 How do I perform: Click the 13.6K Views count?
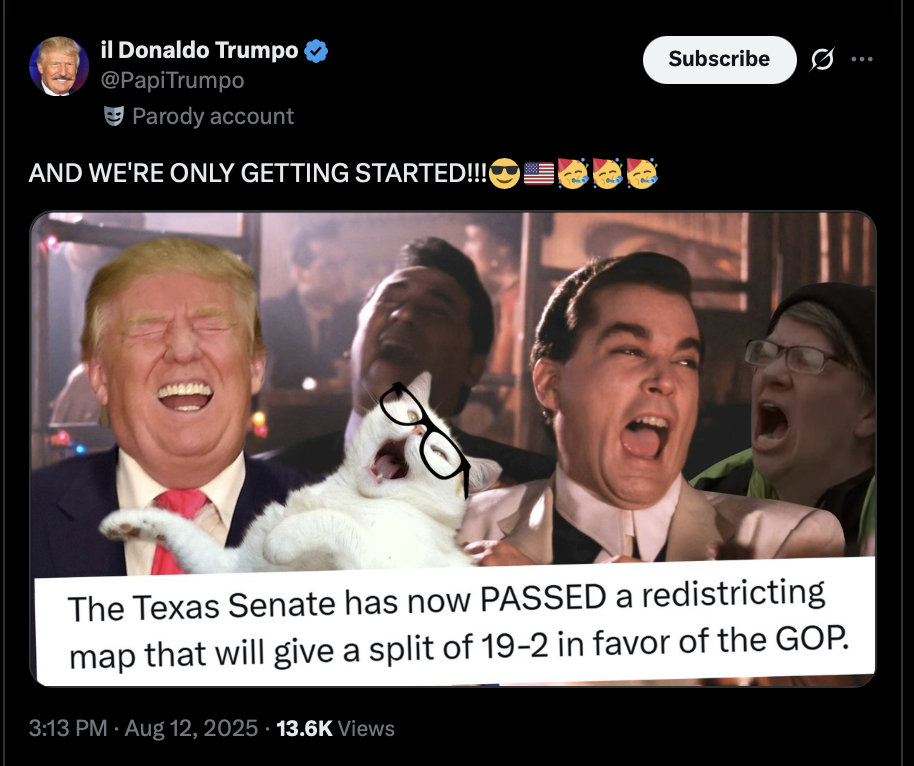(x=335, y=728)
